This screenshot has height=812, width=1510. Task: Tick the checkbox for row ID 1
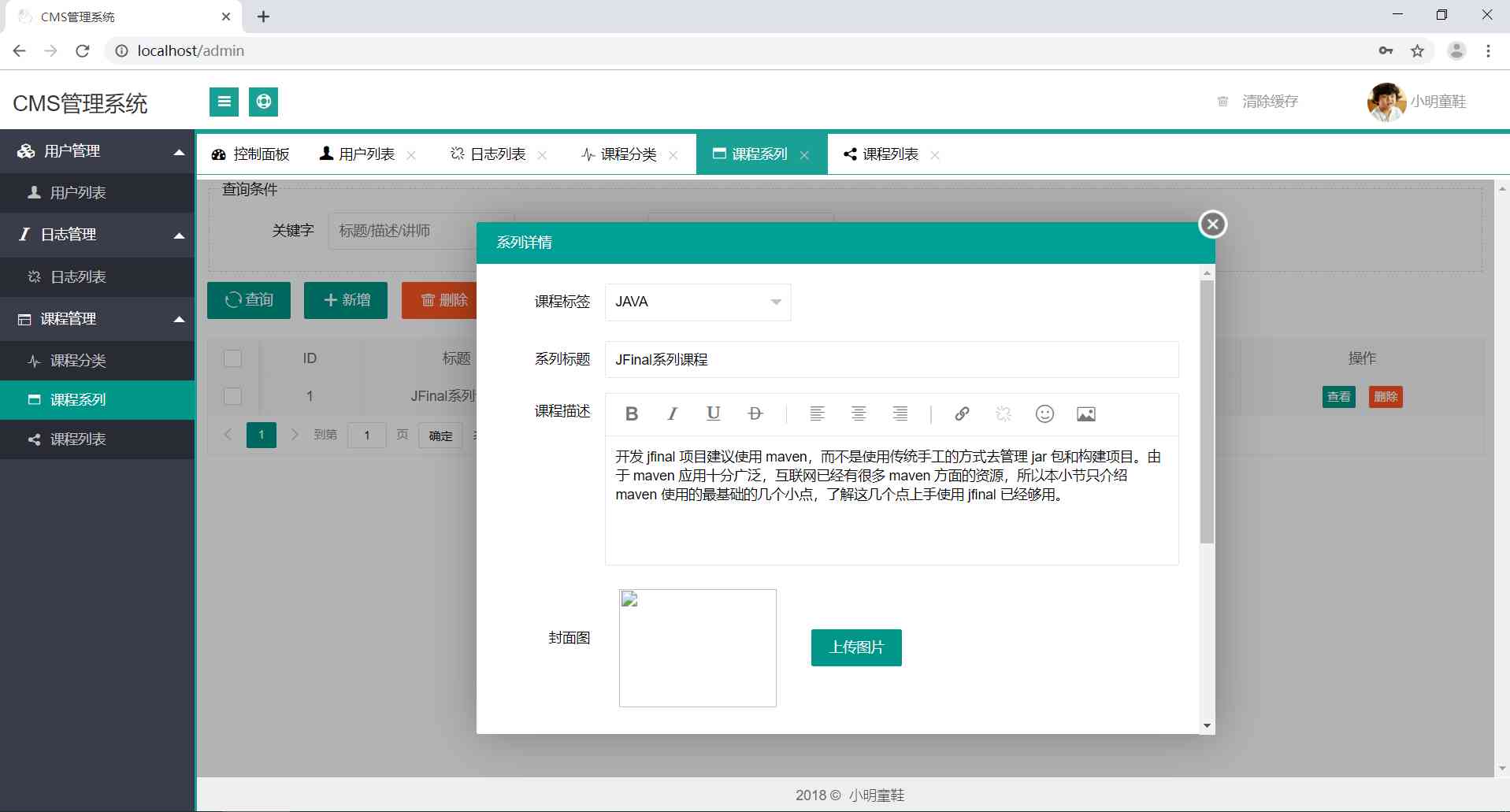(x=232, y=396)
